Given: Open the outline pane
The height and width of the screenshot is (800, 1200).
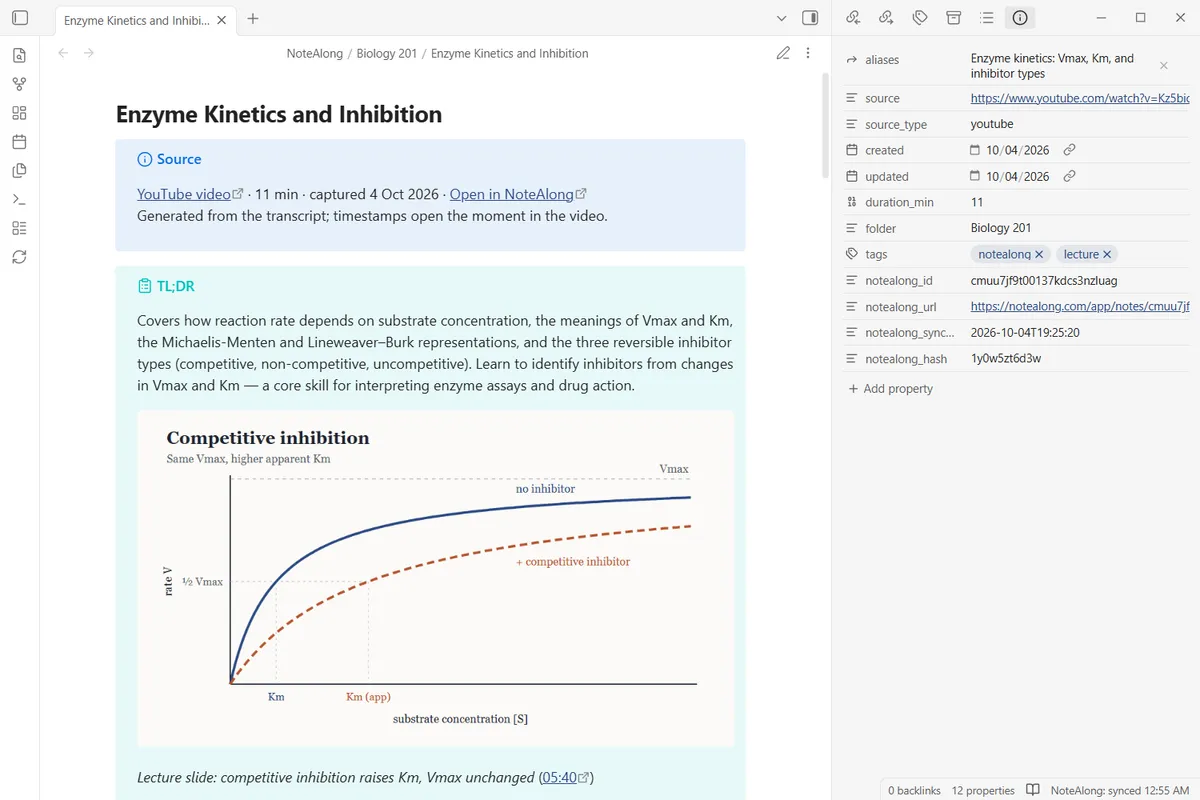Looking at the screenshot, I should [x=987, y=17].
